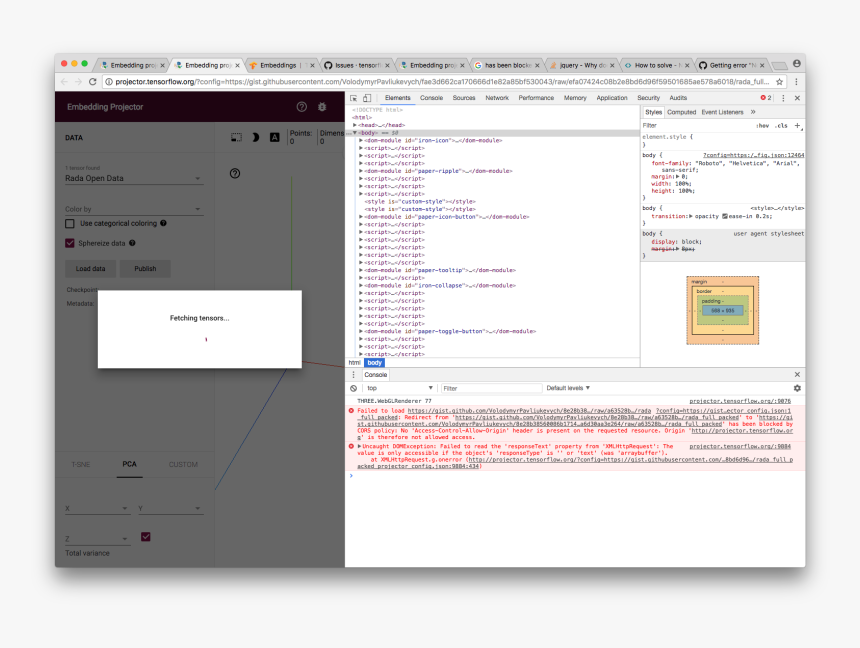Image resolution: width=860 pixels, height=648 pixels.
Task: Uncheck the Sphereize data checkbox
Action: point(70,243)
